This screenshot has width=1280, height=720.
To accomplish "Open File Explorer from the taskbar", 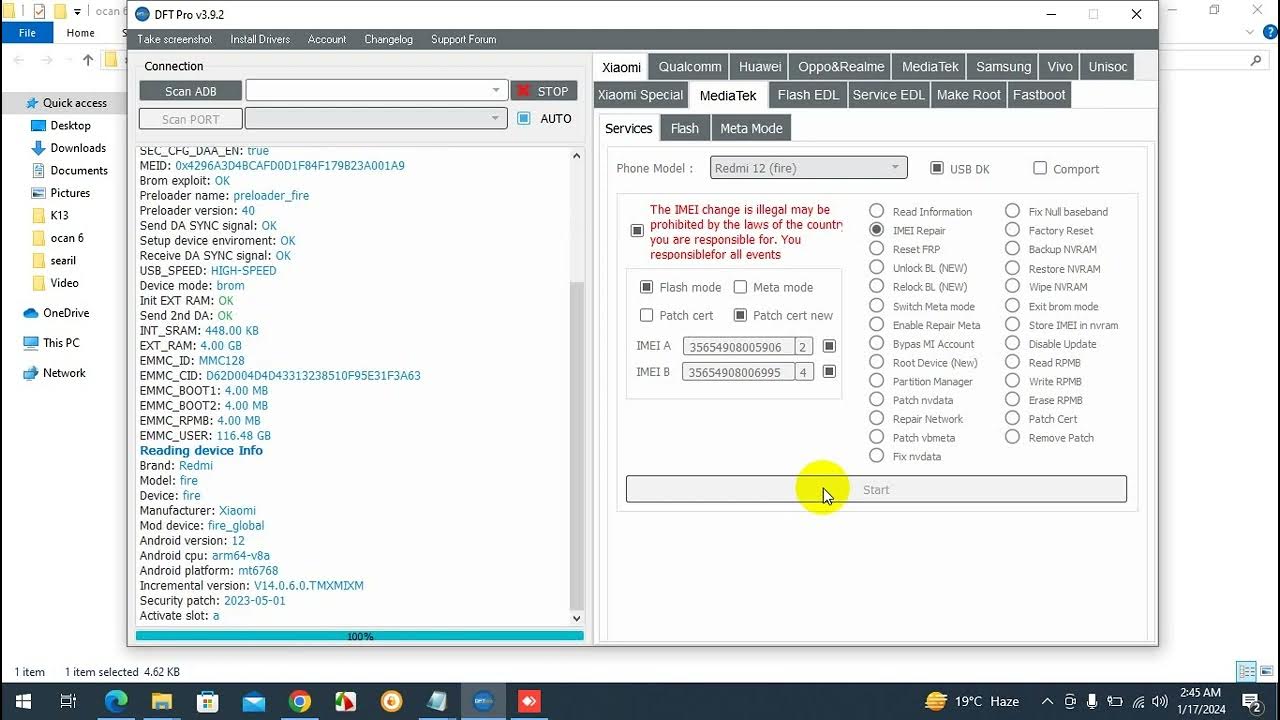I will pyautogui.click(x=162, y=701).
